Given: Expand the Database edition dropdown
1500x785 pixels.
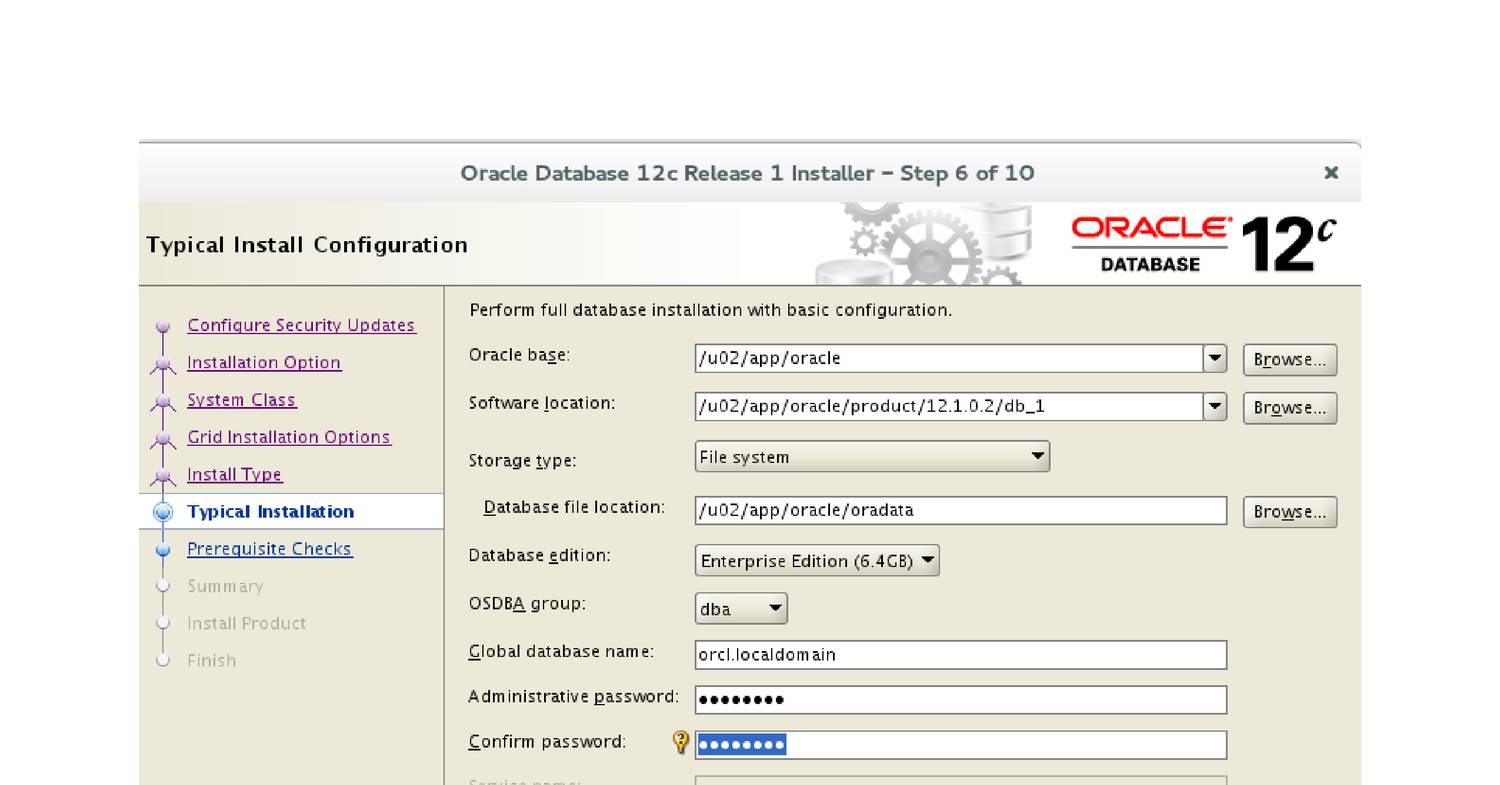Looking at the screenshot, I should 817,561.
